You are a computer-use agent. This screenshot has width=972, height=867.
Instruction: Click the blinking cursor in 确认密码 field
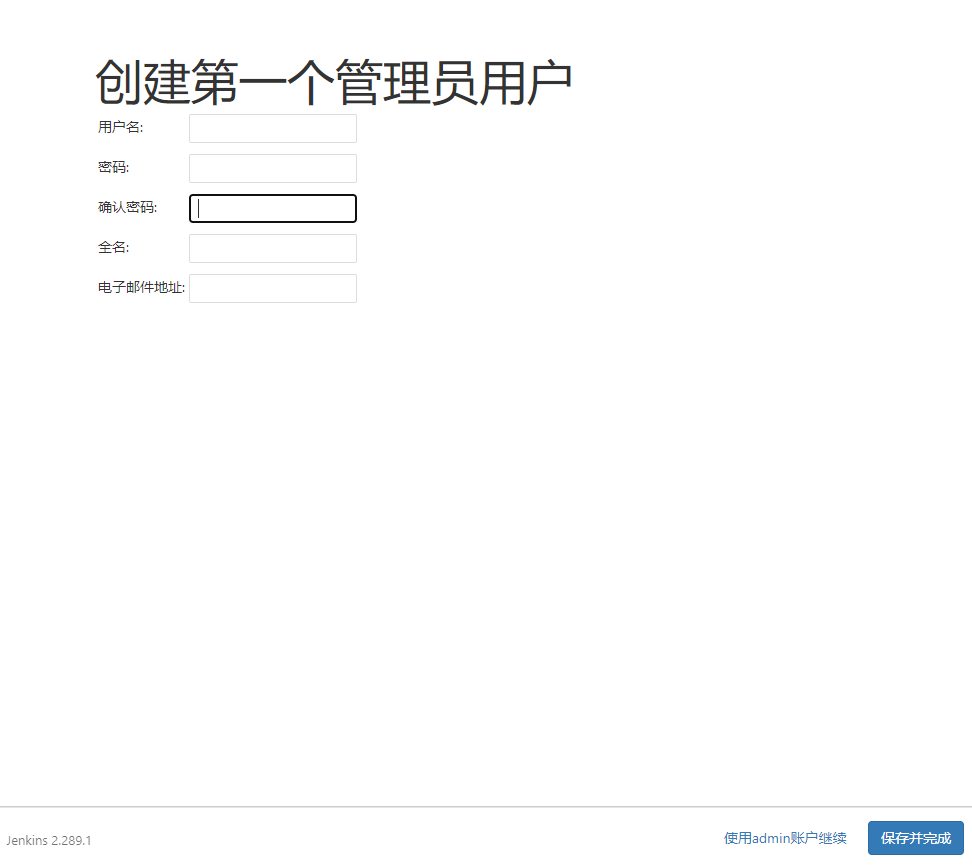point(199,208)
